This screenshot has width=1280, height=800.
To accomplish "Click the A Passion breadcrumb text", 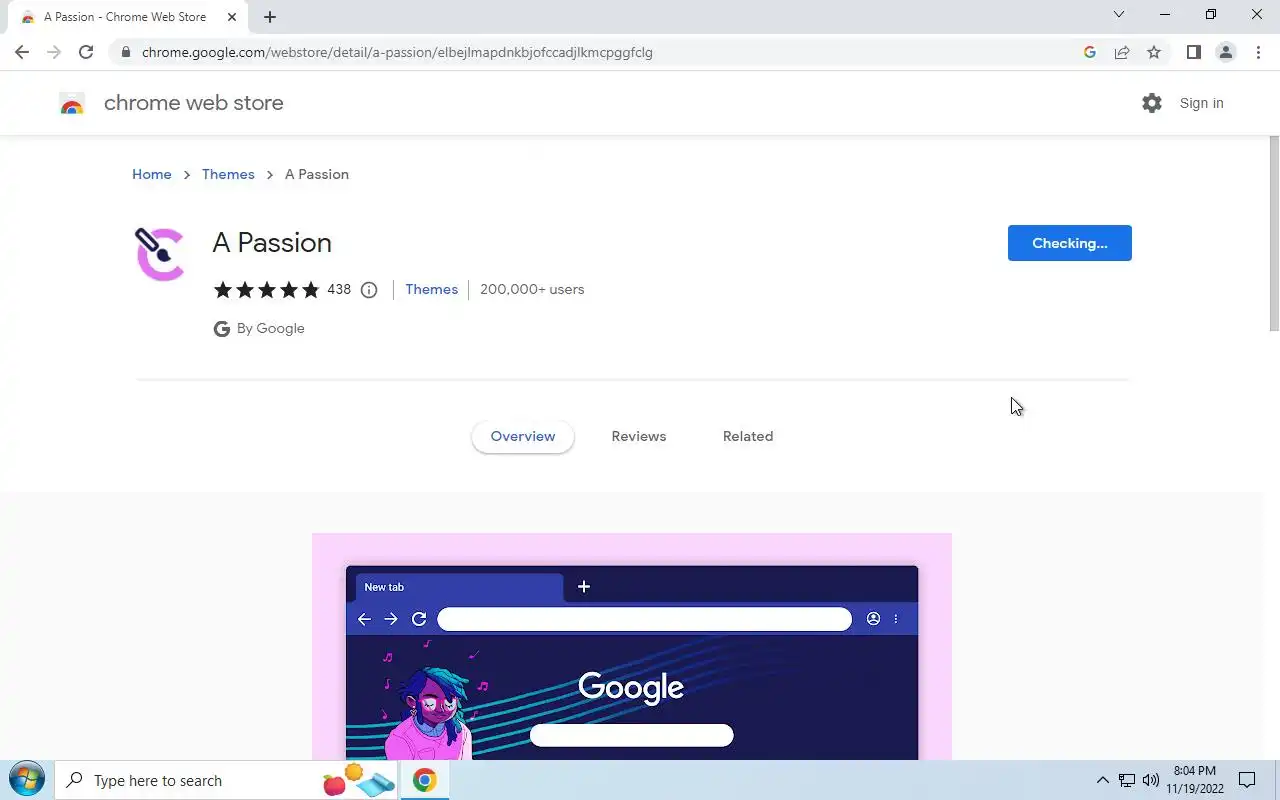I will [x=317, y=174].
